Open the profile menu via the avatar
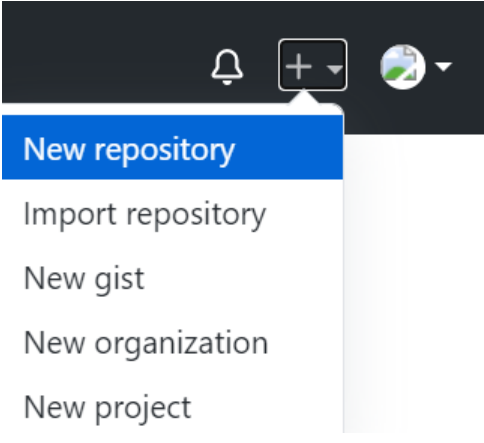This screenshot has height=443, width=484. pos(403,67)
